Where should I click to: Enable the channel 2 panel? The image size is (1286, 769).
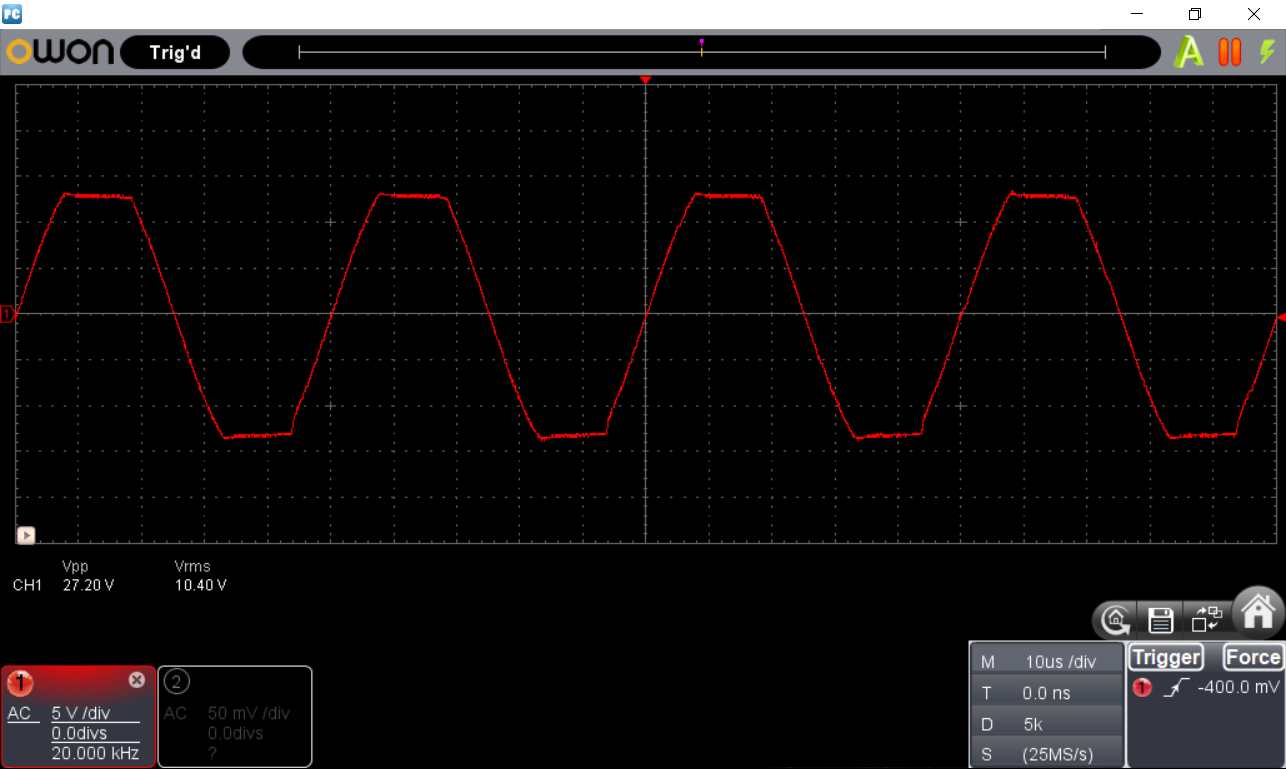(235, 716)
